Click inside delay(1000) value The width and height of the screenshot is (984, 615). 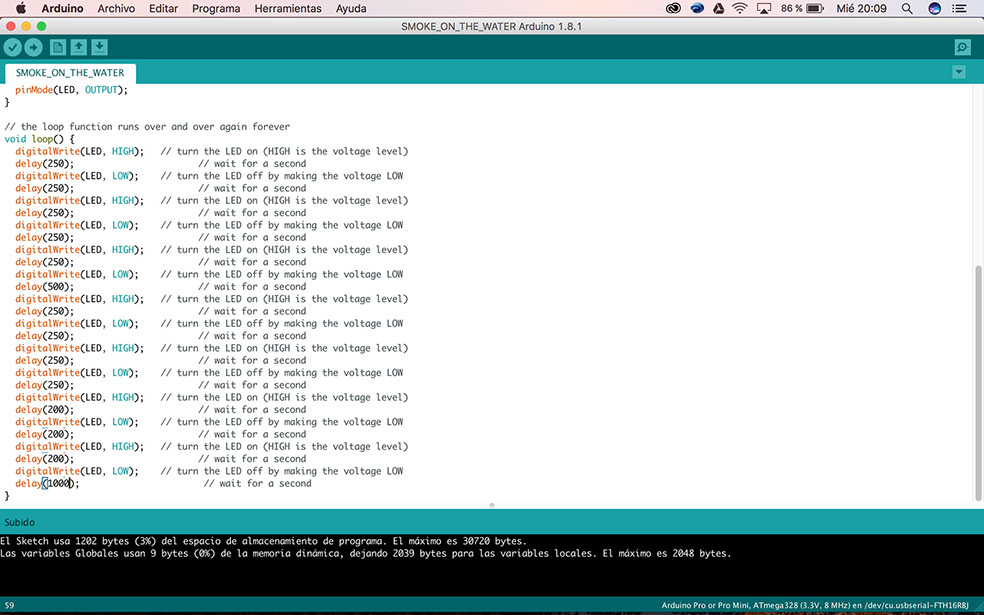[x=60, y=483]
